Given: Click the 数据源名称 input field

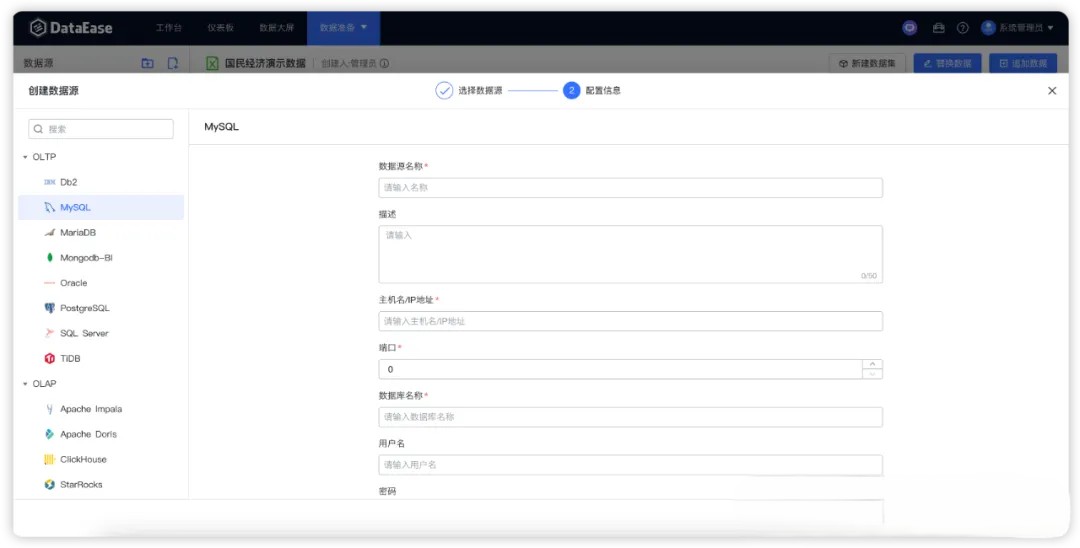Looking at the screenshot, I should tap(630, 187).
